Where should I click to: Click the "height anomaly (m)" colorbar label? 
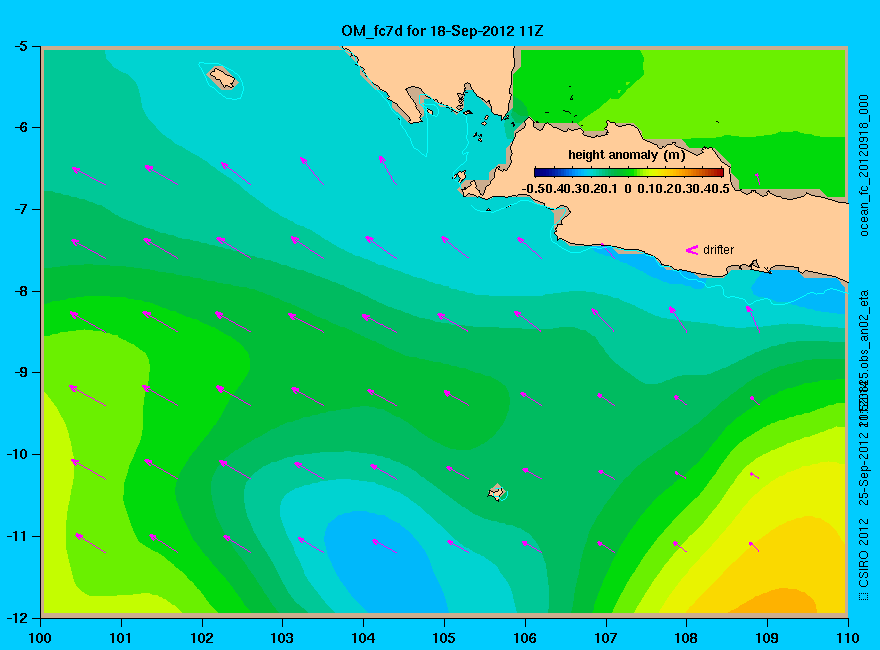coord(626,155)
